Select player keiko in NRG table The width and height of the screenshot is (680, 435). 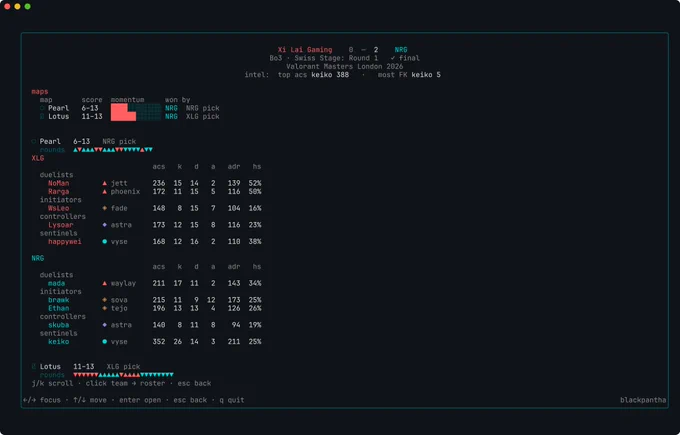point(59,342)
